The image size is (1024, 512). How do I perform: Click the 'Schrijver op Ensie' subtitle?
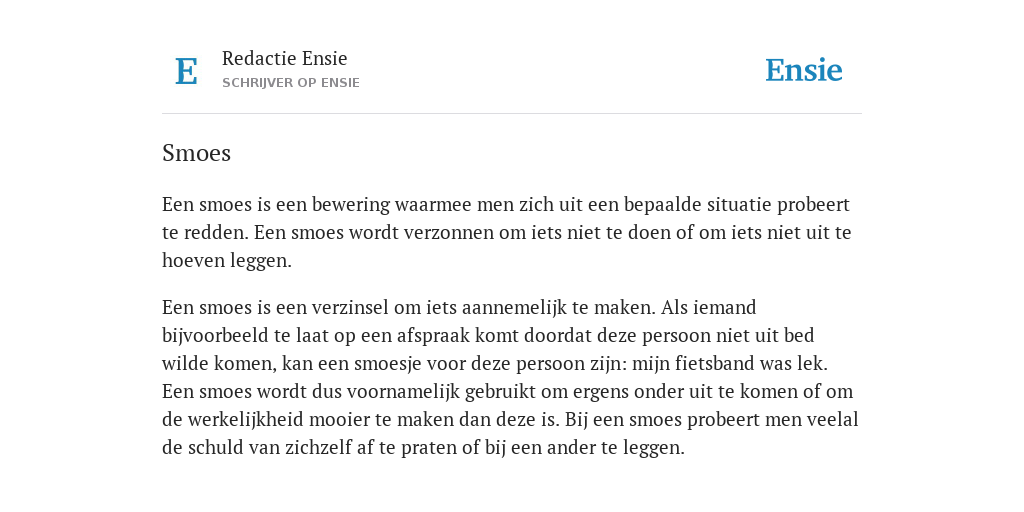(x=291, y=83)
